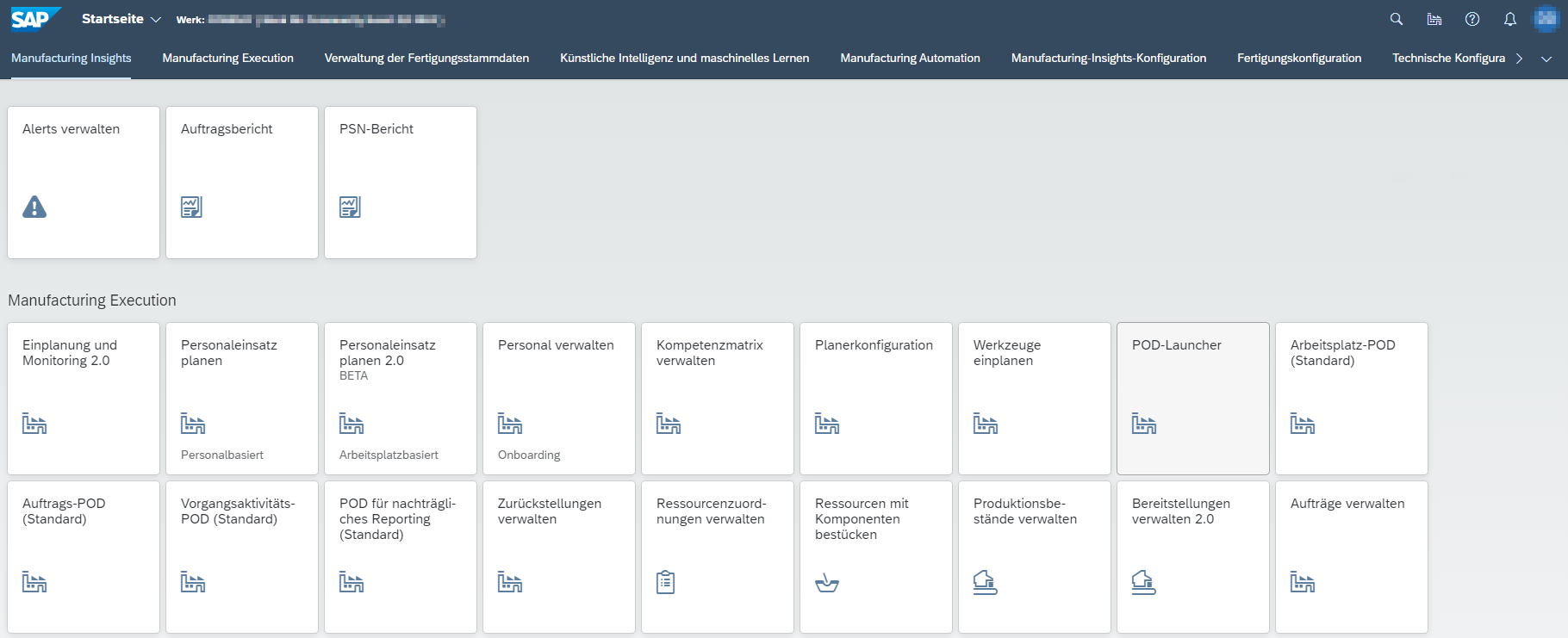Screen dimensions: 1568x638
Task: Click the Alerts verwalten warning triangle icon
Action: pyautogui.click(x=34, y=207)
